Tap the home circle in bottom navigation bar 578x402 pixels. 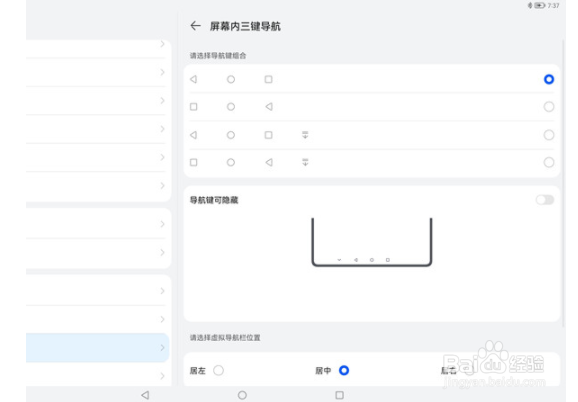[242, 395]
